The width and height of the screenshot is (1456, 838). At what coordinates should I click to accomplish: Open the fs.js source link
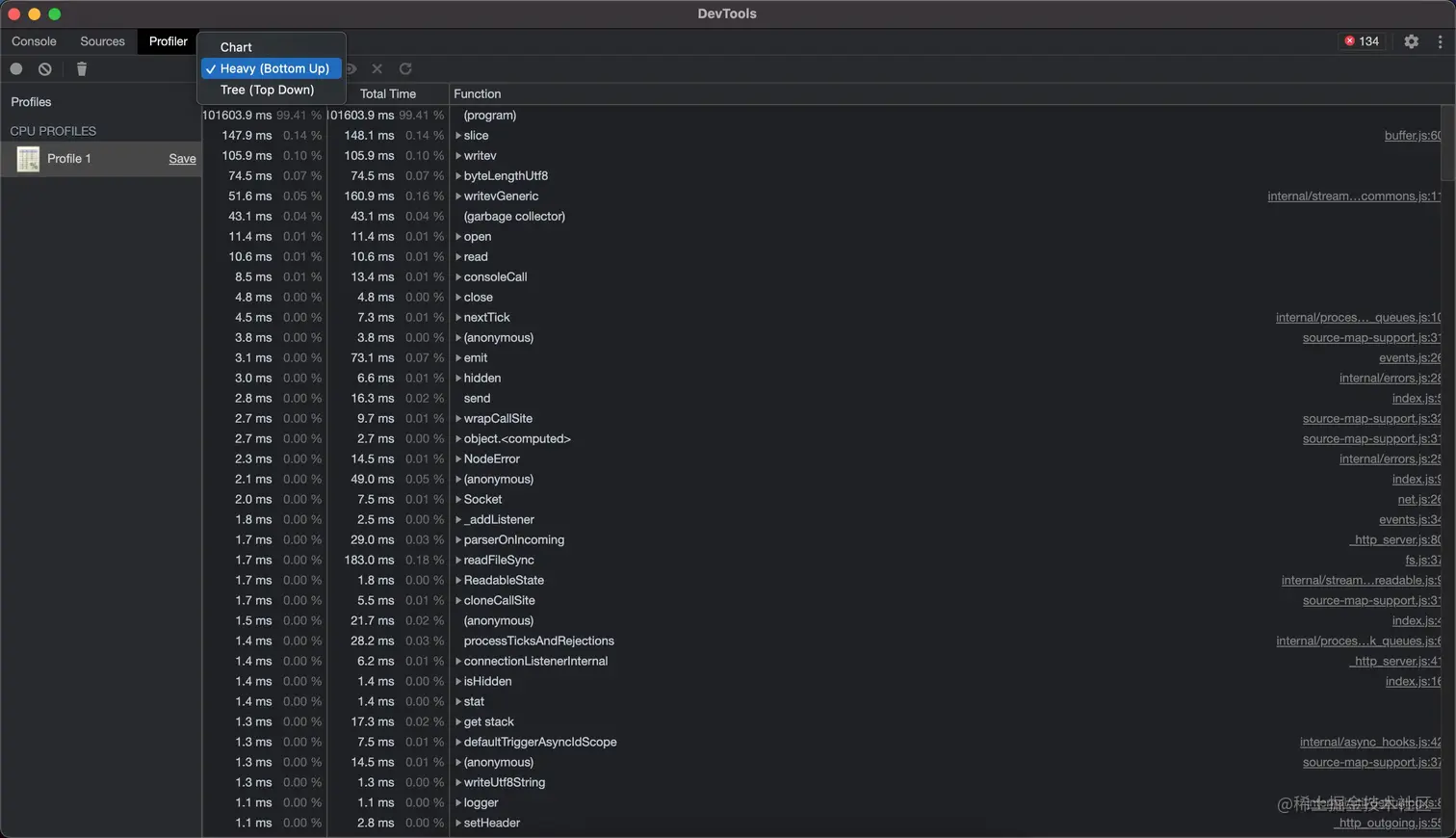click(1423, 561)
